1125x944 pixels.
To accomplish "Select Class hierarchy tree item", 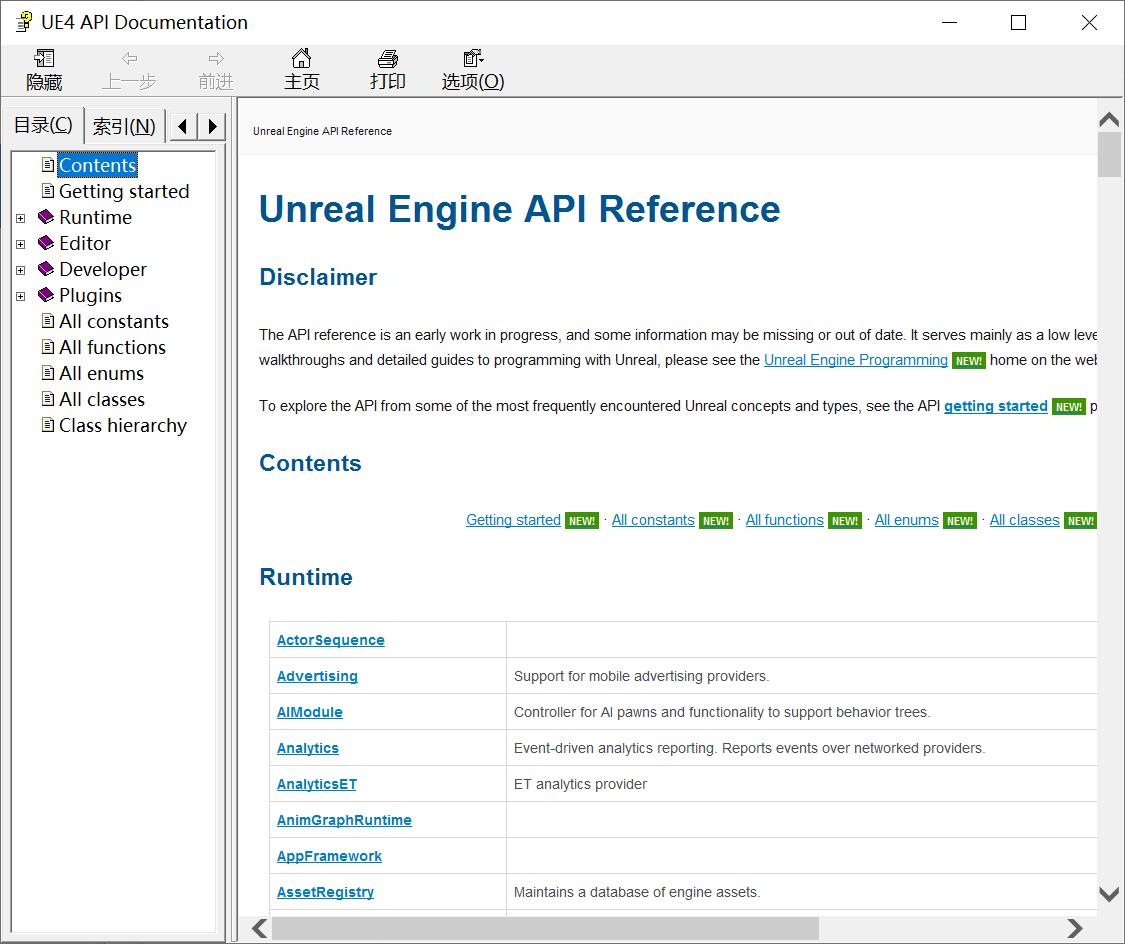I will [123, 425].
